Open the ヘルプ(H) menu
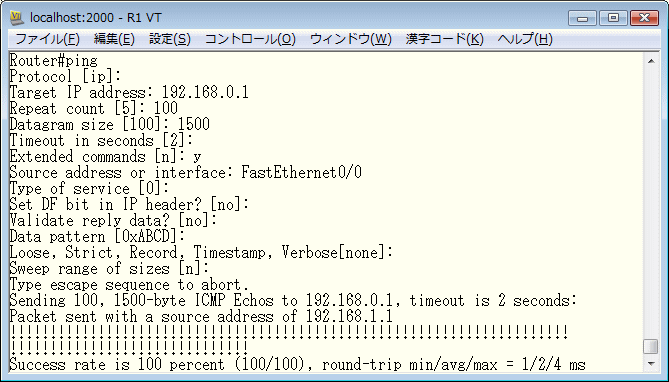The width and height of the screenshot is (669, 382). 525,39
